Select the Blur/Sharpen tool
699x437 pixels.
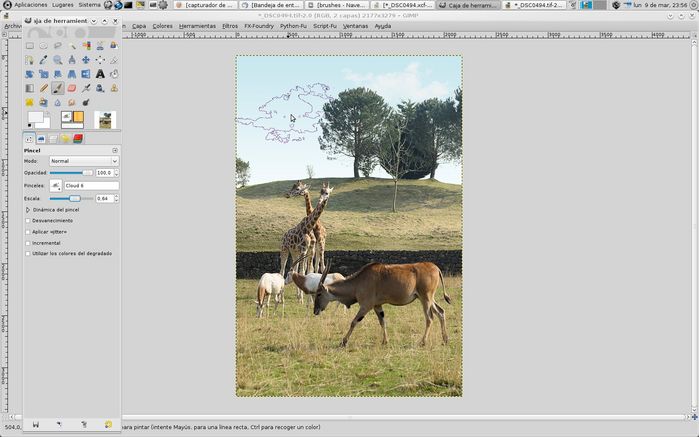(58, 103)
